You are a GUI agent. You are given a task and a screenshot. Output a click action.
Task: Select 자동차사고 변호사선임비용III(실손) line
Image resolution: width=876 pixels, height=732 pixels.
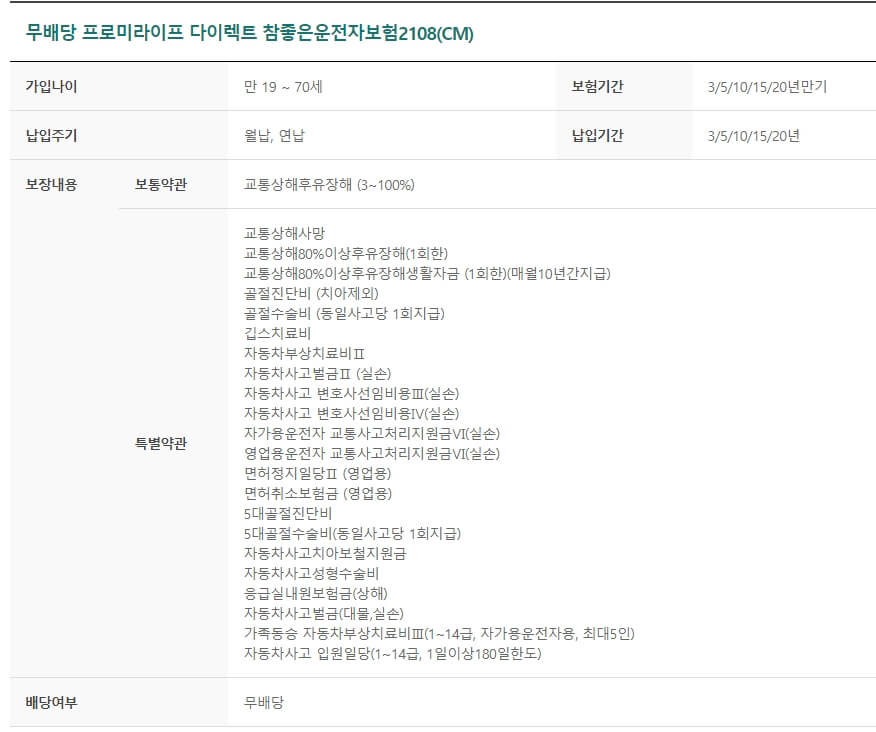tap(351, 394)
